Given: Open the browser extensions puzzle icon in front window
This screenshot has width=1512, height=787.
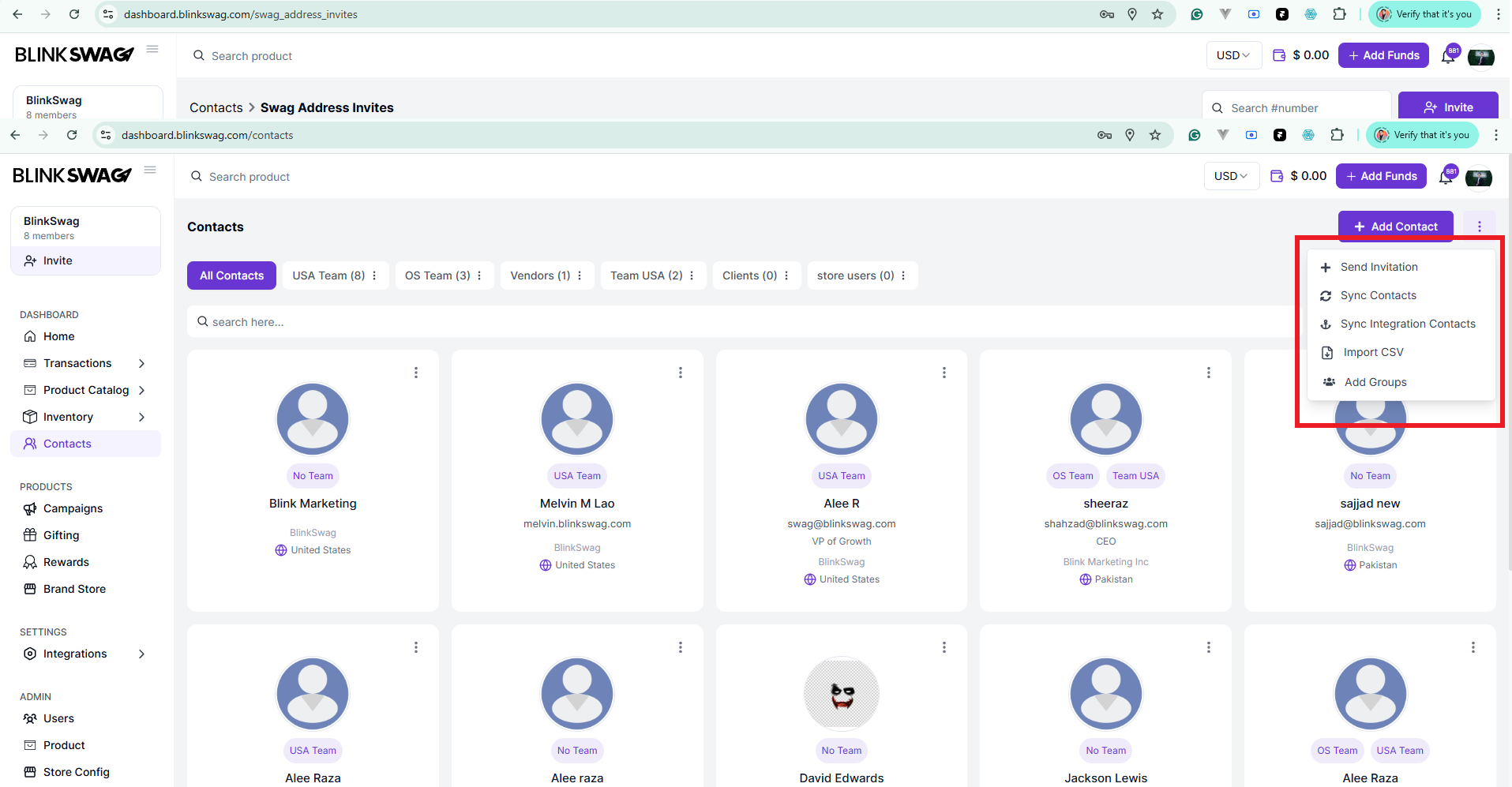Looking at the screenshot, I should click(1337, 135).
